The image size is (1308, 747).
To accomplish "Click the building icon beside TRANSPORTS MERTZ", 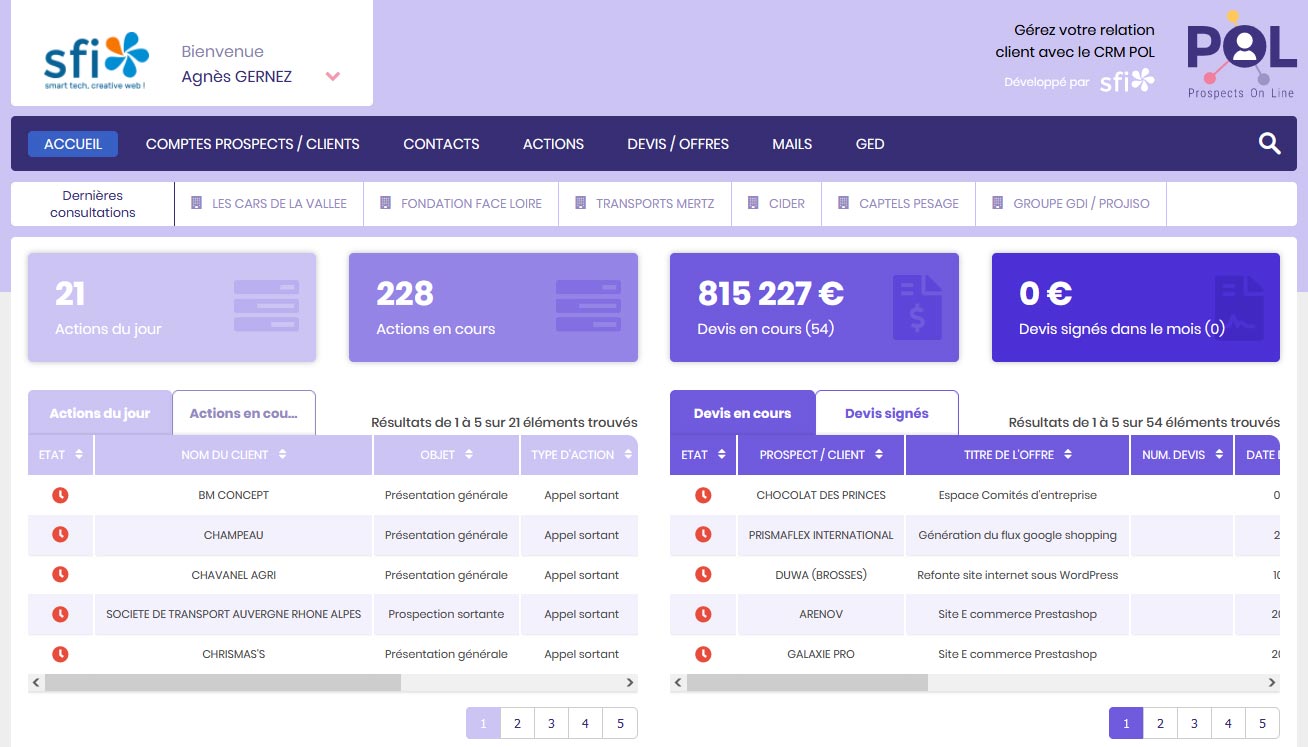I will click(580, 203).
